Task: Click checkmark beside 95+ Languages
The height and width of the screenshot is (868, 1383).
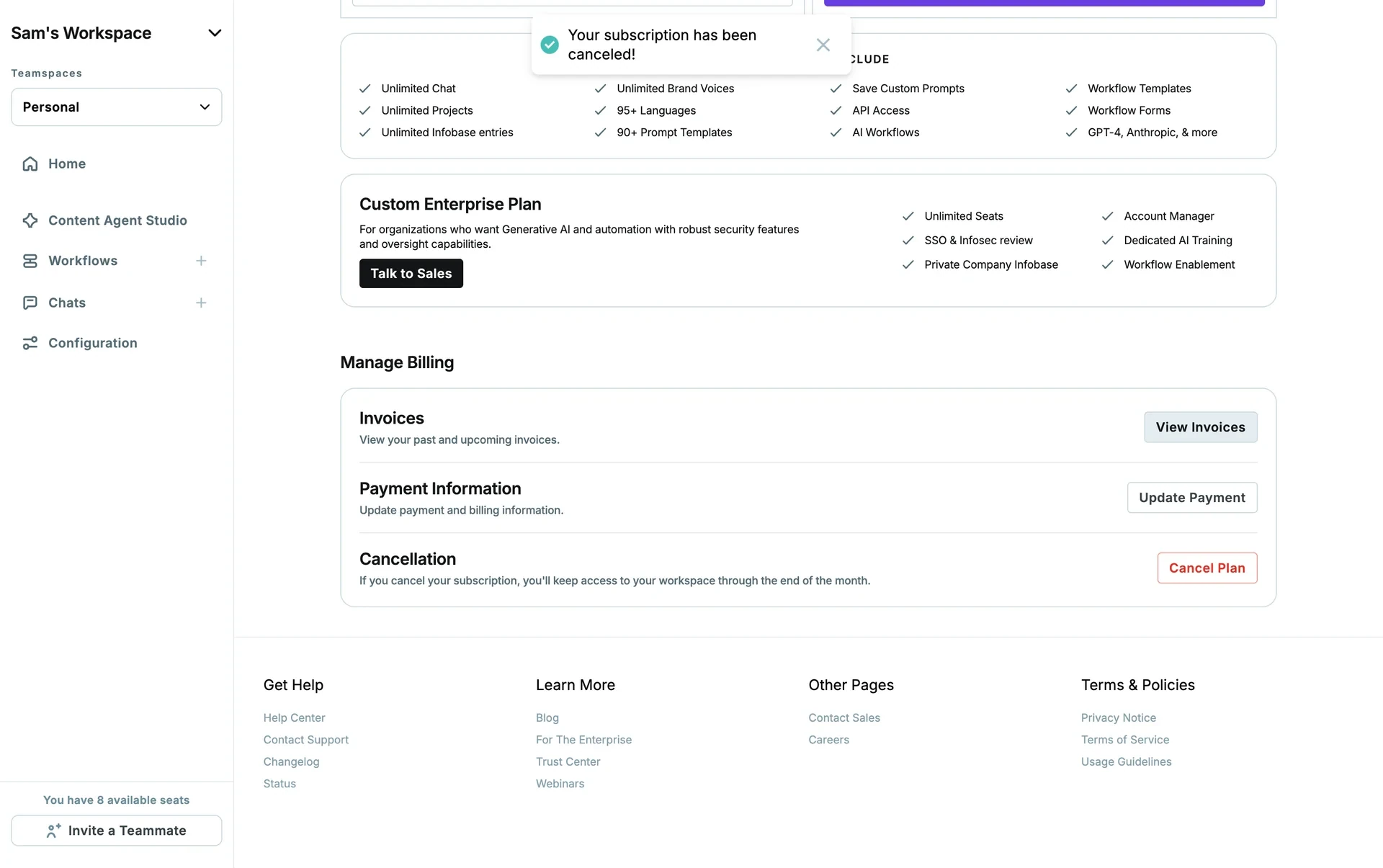Action: [x=601, y=110]
